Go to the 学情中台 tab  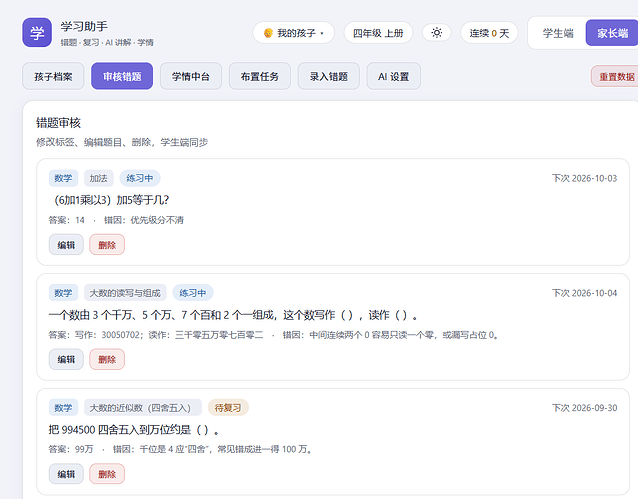point(191,76)
